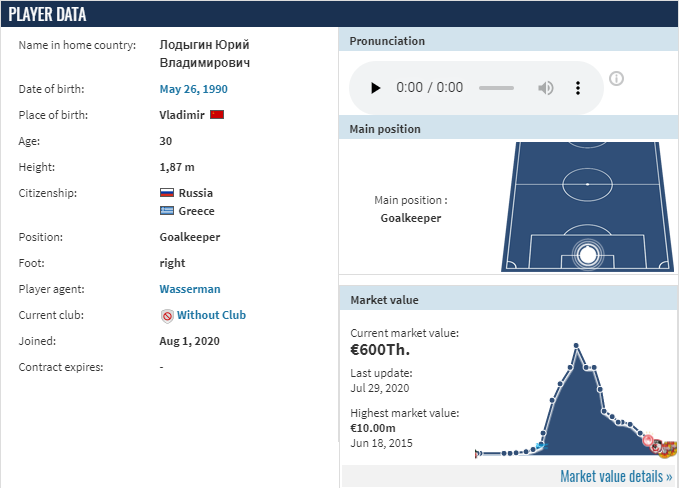Click the goalkeeper position marker on pitch
The height and width of the screenshot is (488, 679).
click(587, 255)
